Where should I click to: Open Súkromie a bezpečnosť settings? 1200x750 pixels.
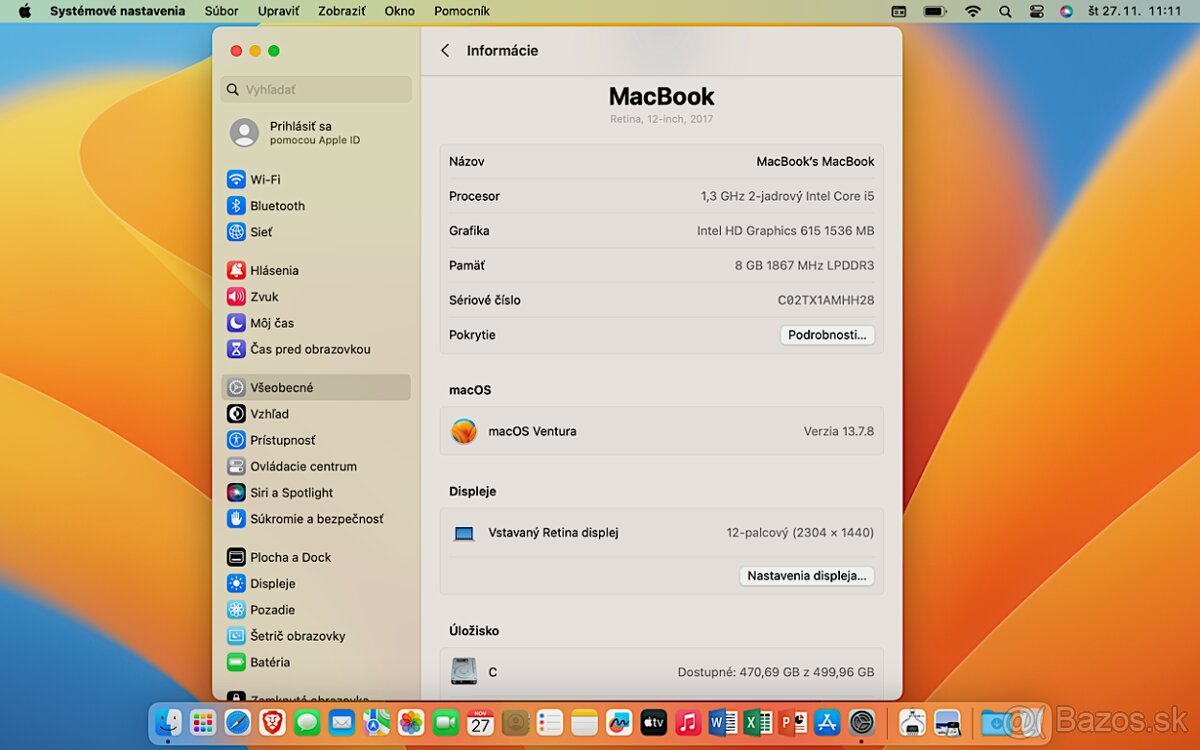[299, 518]
